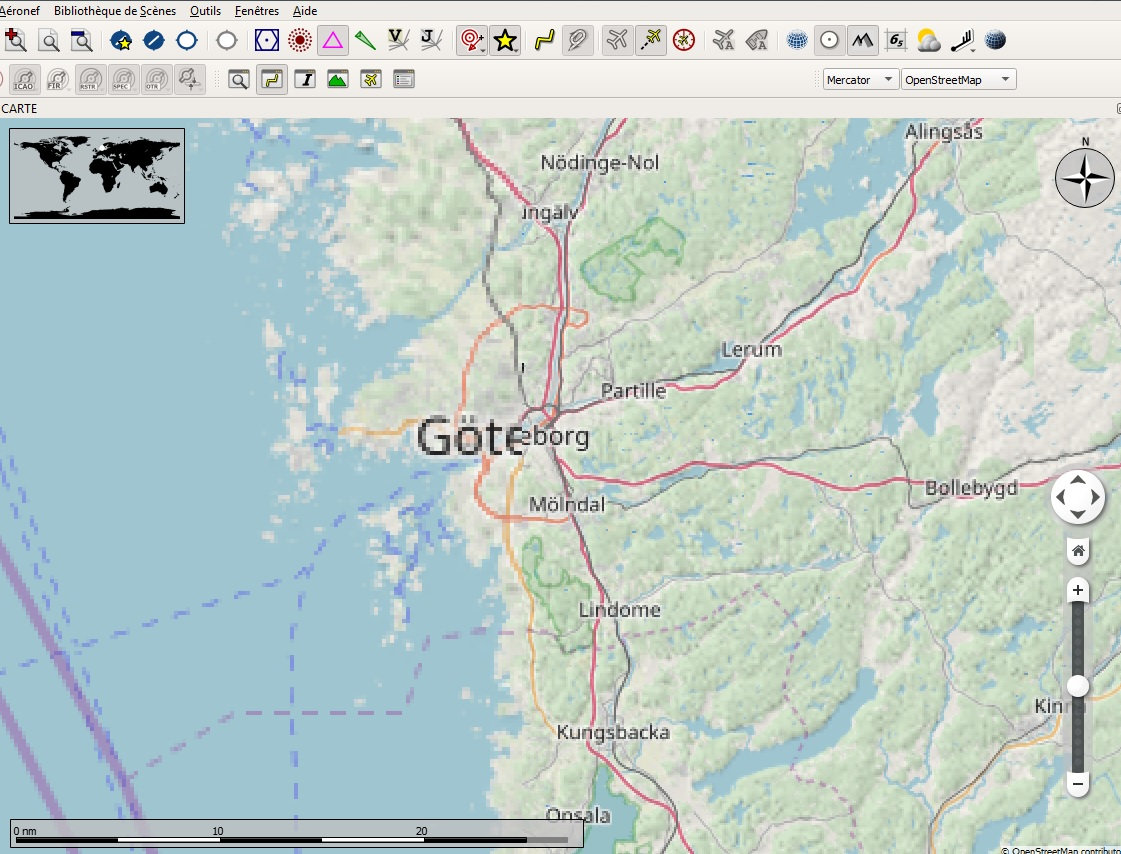This screenshot has height=854, width=1121.
Task: Toggle the ICAO airspace display button
Action: tap(26, 80)
